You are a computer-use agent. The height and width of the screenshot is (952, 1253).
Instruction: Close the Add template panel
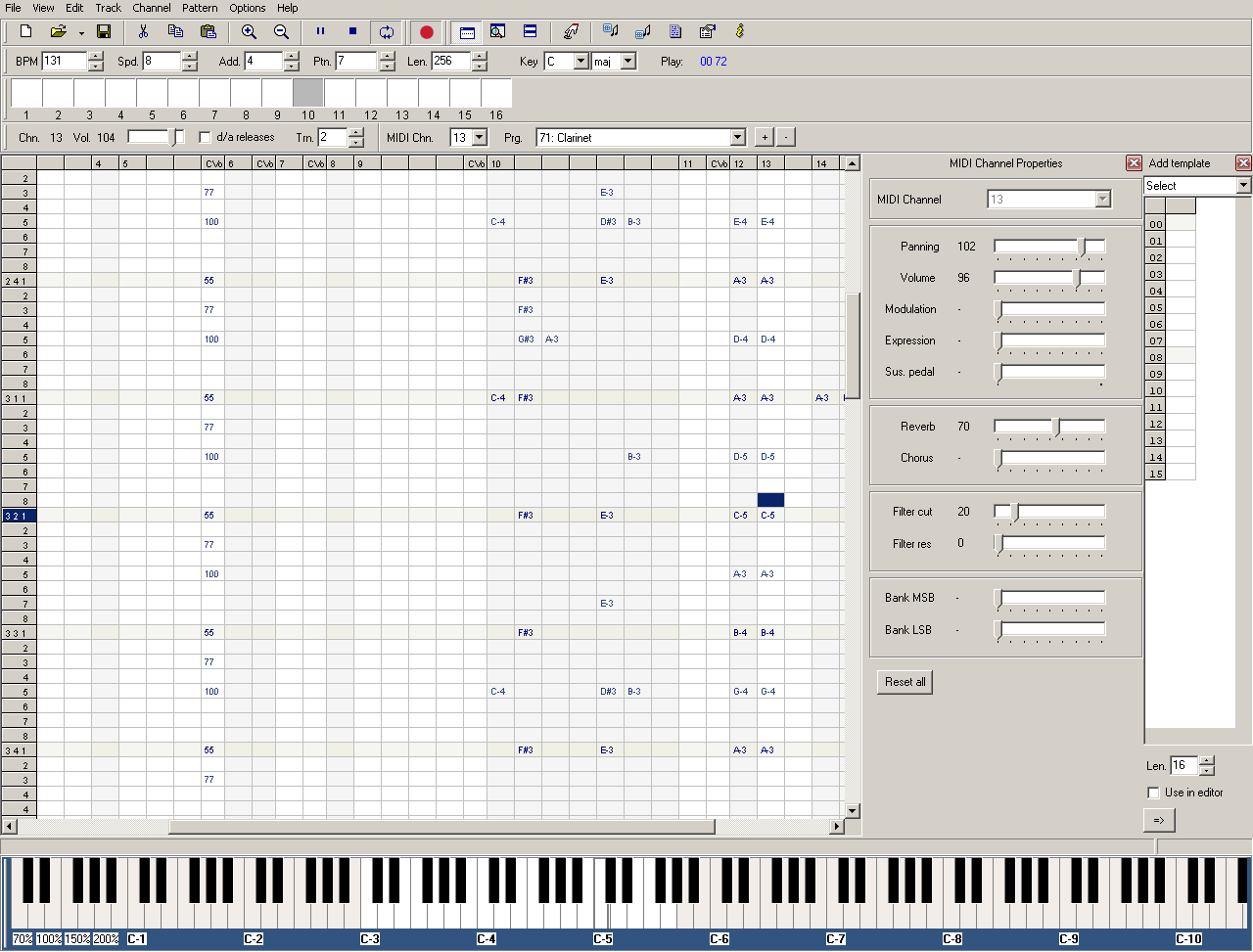1243,163
